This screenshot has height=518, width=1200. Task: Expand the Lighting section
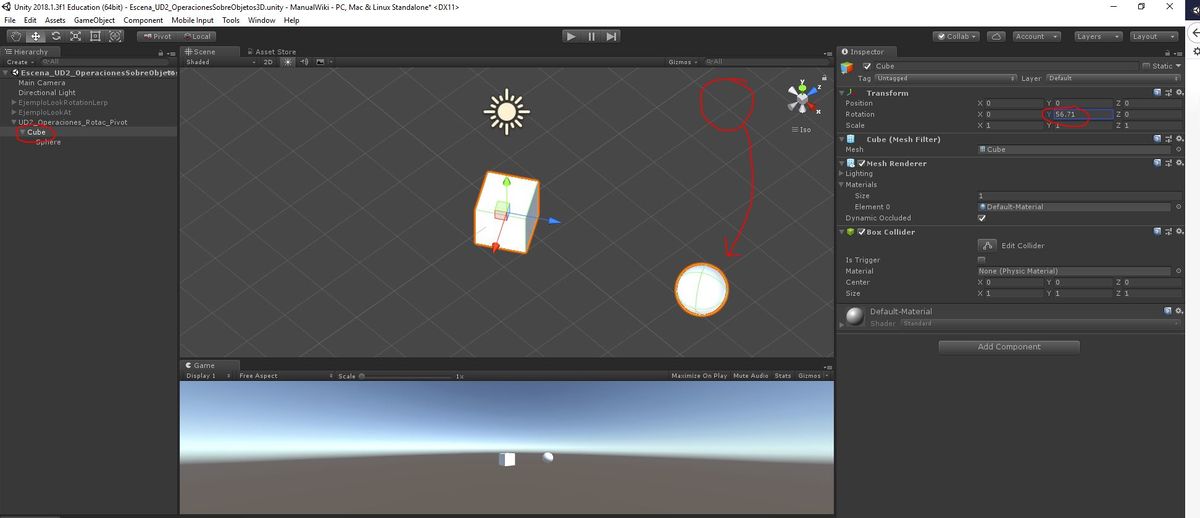coord(841,174)
